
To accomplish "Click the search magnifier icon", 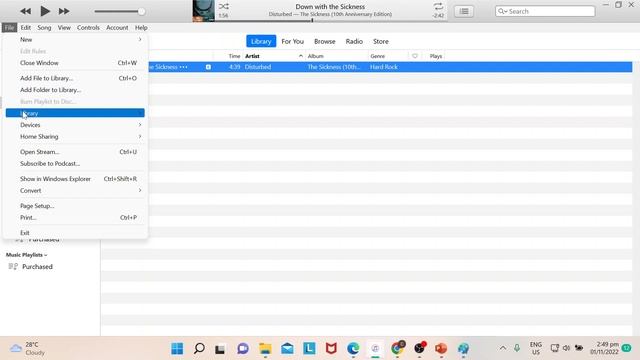I will pyautogui.click(x=502, y=11).
